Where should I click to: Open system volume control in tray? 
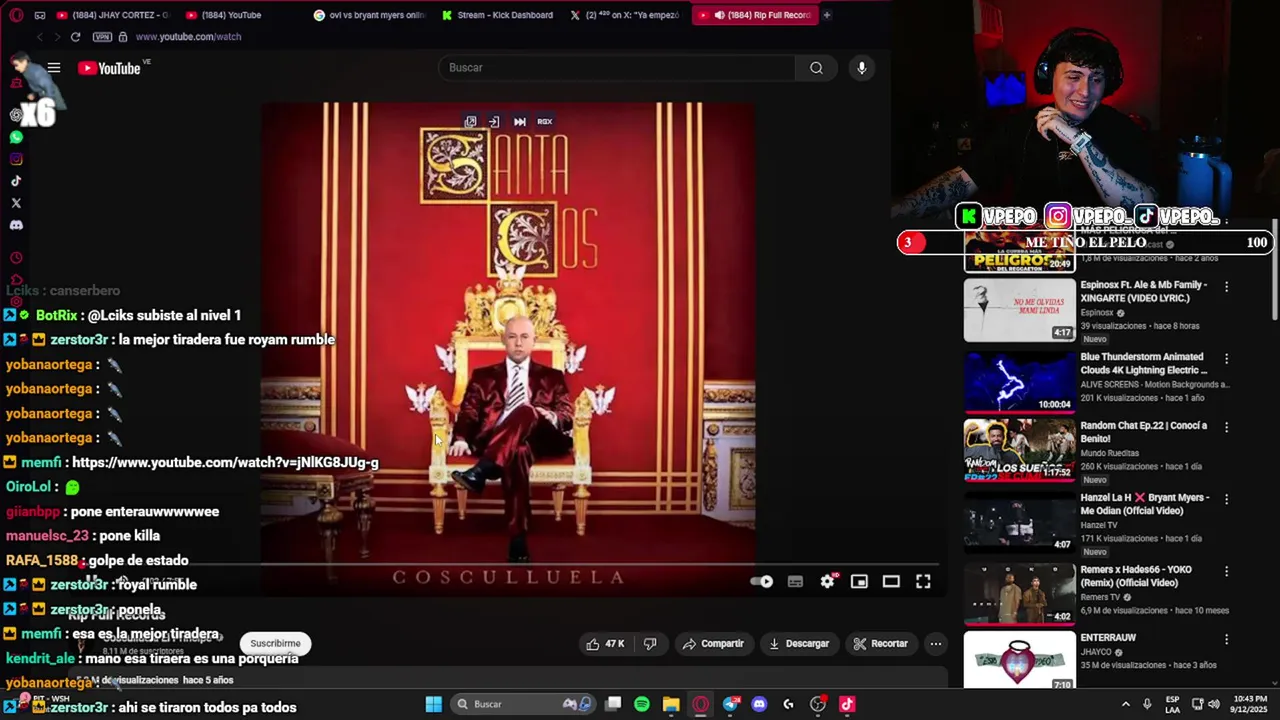click(x=1213, y=704)
